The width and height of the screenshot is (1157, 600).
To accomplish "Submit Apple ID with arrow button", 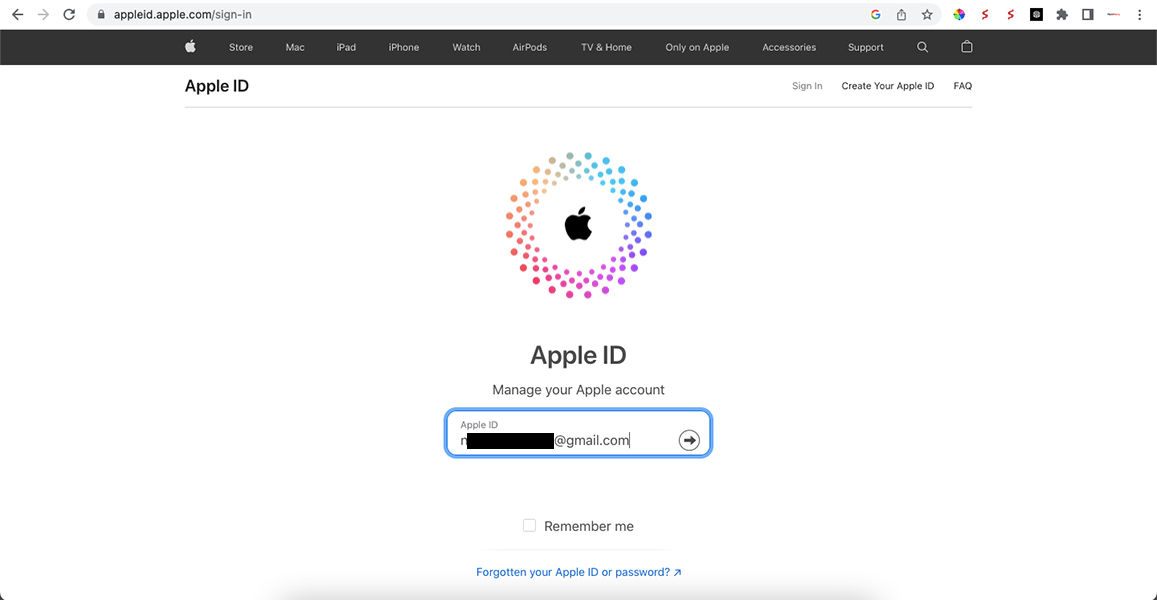I will coord(689,440).
